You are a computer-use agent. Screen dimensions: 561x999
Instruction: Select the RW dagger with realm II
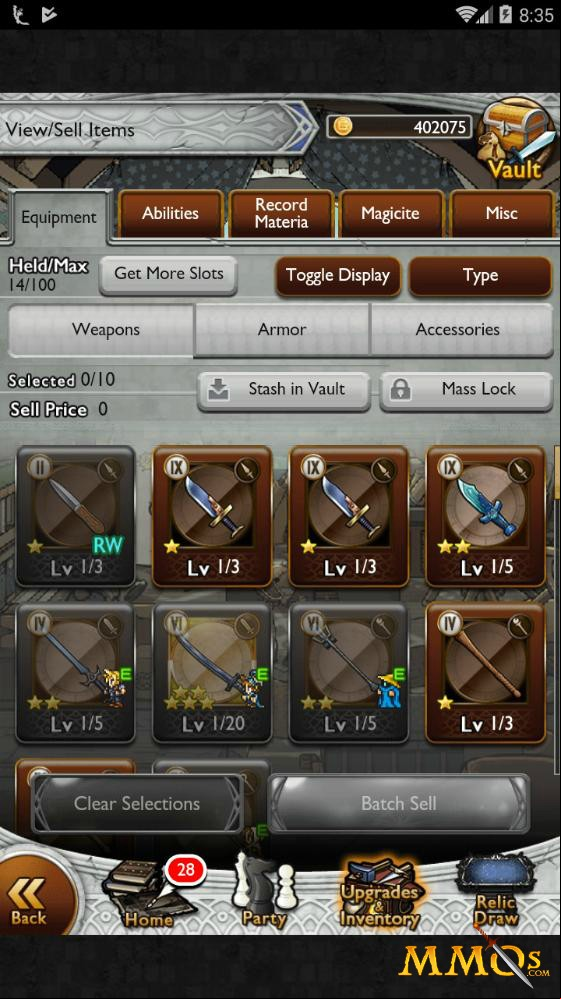tap(75, 516)
